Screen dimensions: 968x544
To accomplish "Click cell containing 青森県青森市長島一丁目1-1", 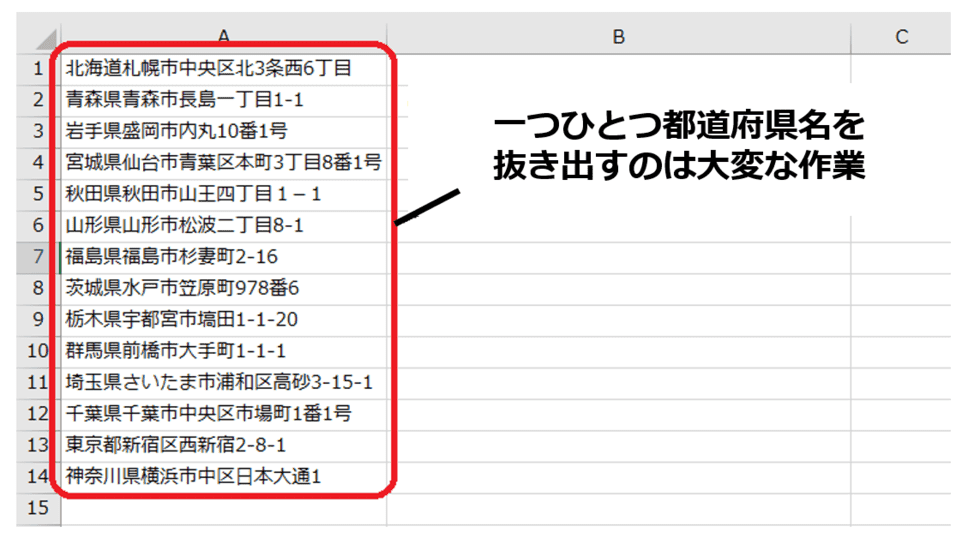I will tap(184, 100).
